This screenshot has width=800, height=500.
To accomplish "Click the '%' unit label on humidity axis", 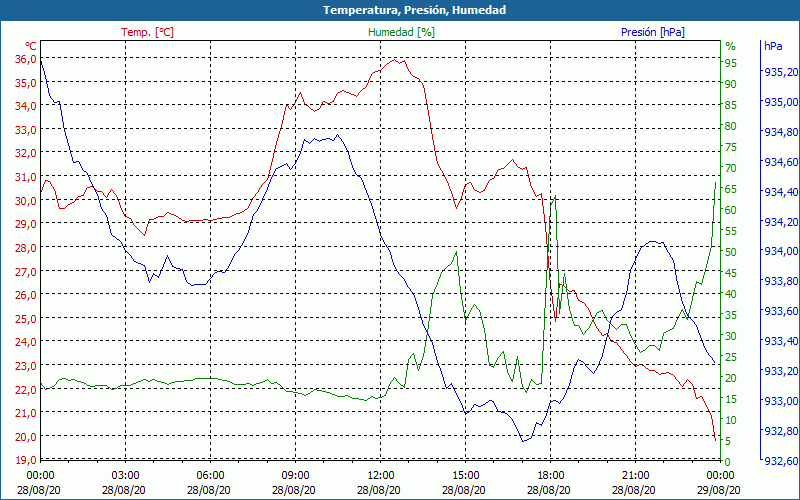I will 731,46.
